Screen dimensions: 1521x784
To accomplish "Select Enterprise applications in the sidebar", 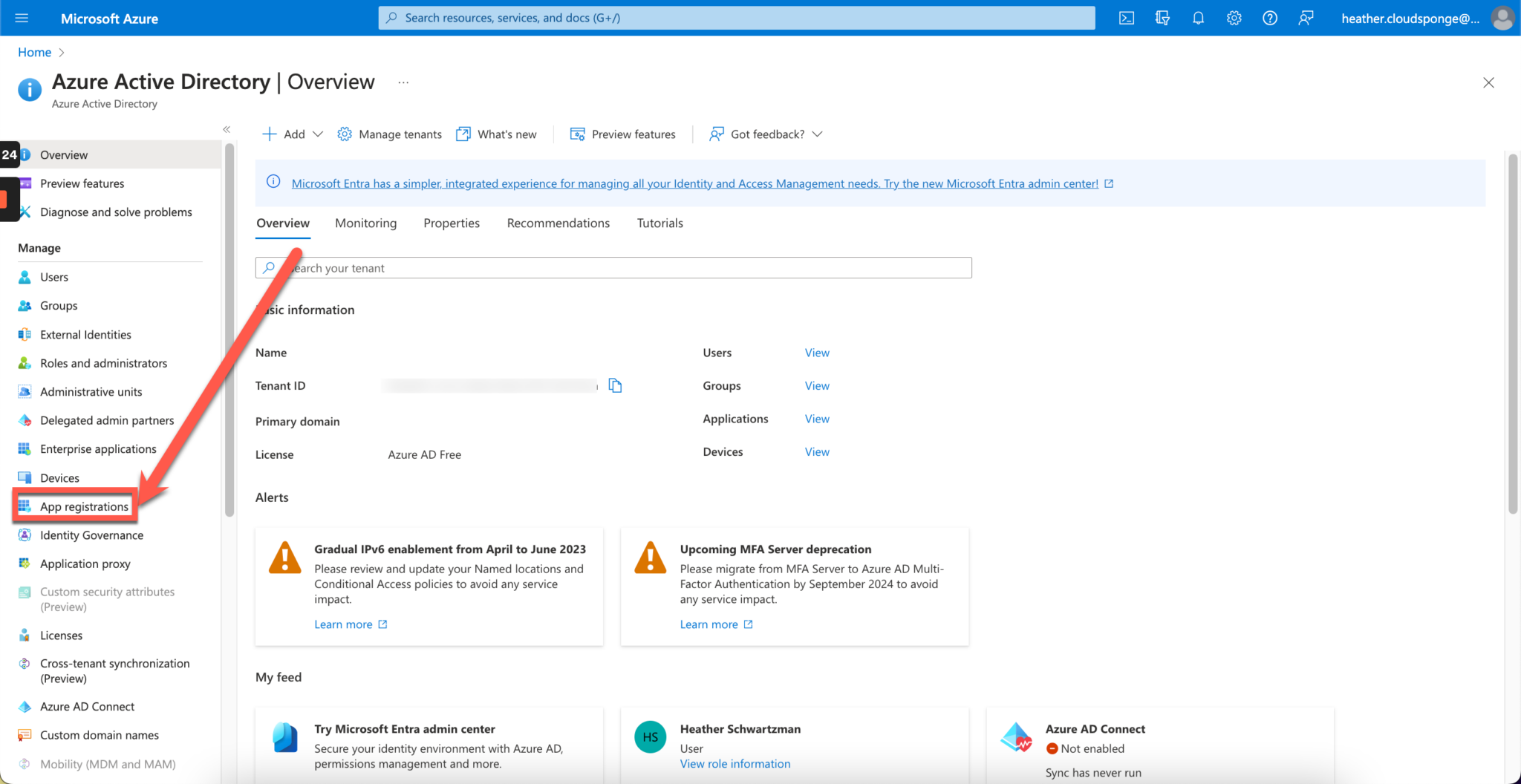I will 97,448.
